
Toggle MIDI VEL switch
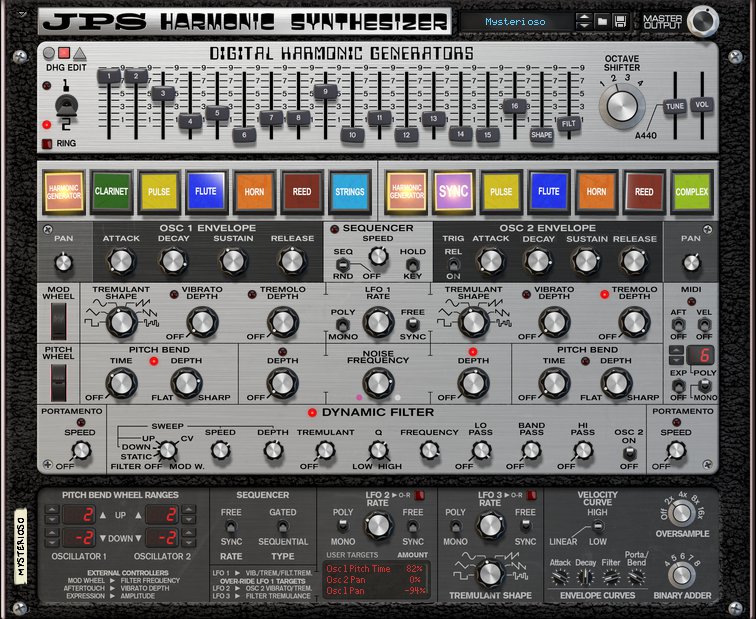tap(704, 324)
